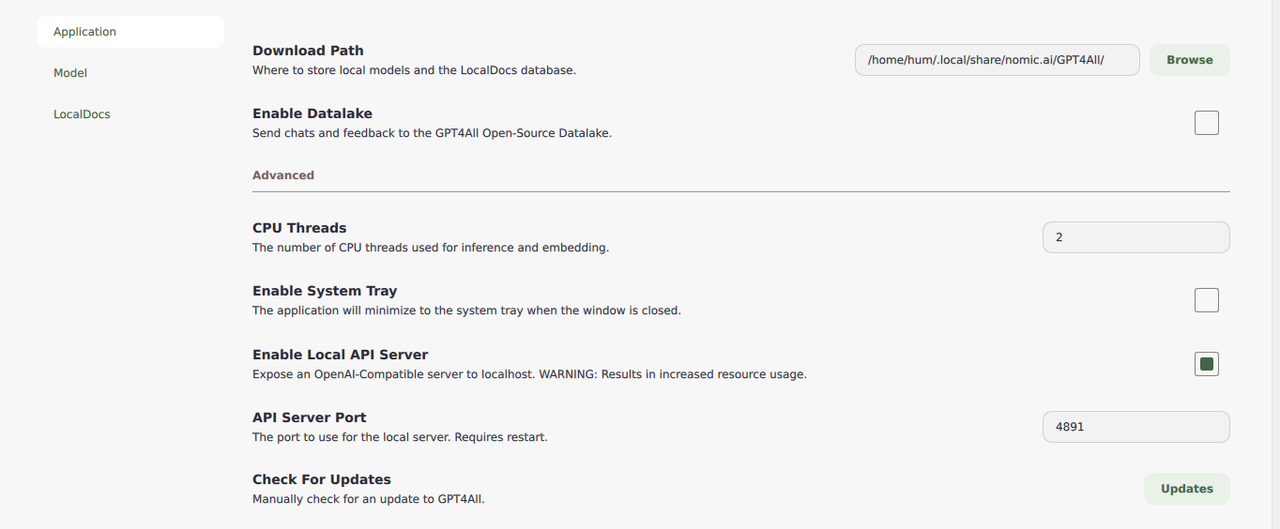Click the Enable System Tray heading
The width and height of the screenshot is (1280, 529).
[x=325, y=291]
